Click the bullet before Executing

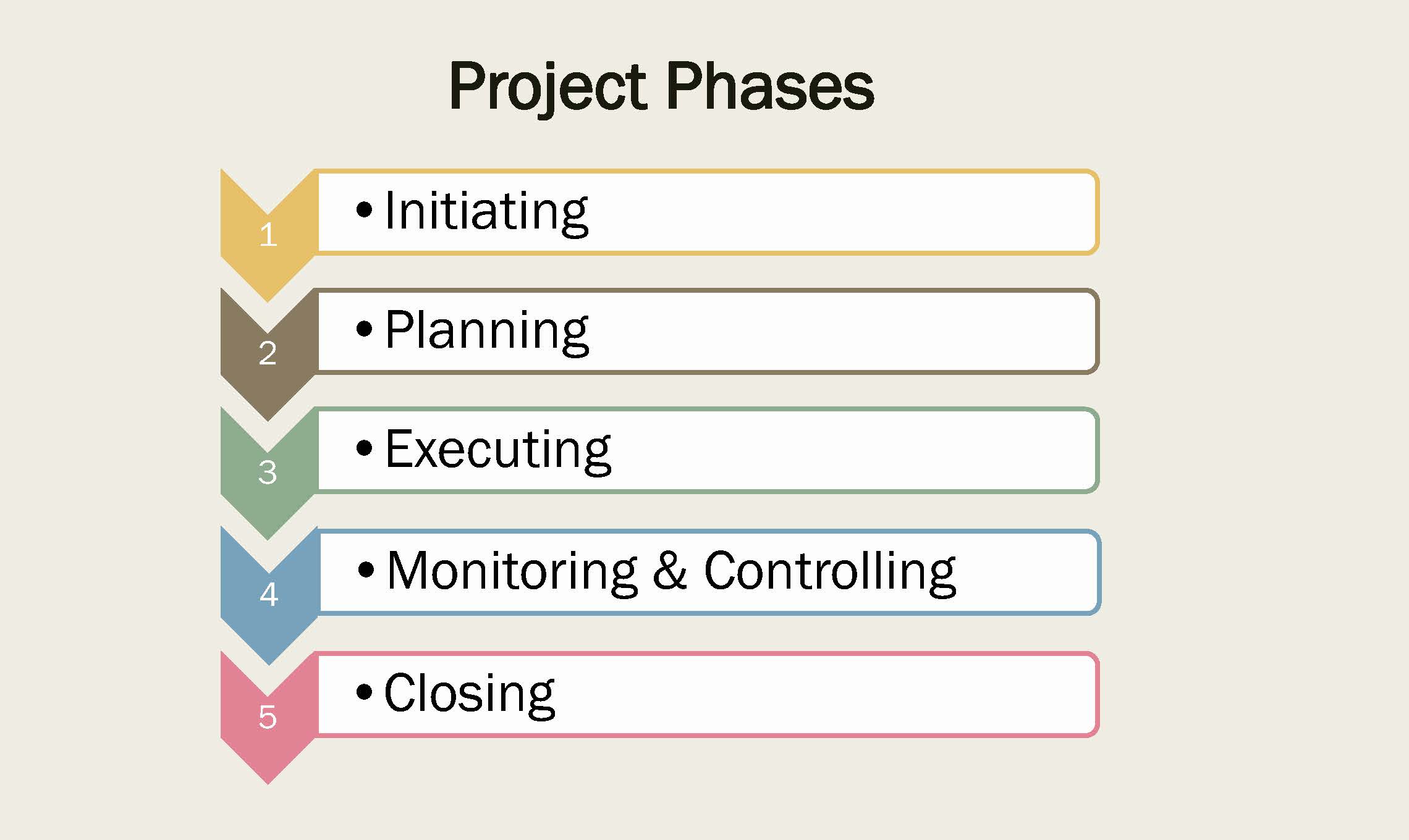pyautogui.click(x=365, y=448)
